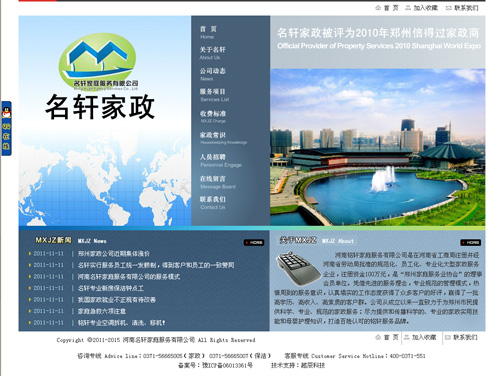The image size is (500, 376).
Task: Click the footer 联系我们 envelope icon
Action: [x=461, y=337]
